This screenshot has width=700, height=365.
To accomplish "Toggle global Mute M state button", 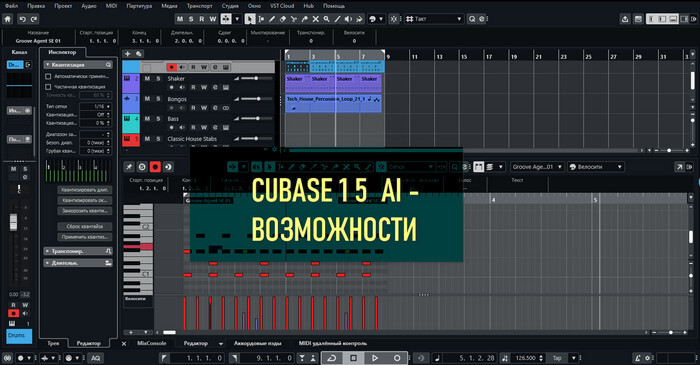I will pyautogui.click(x=180, y=19).
